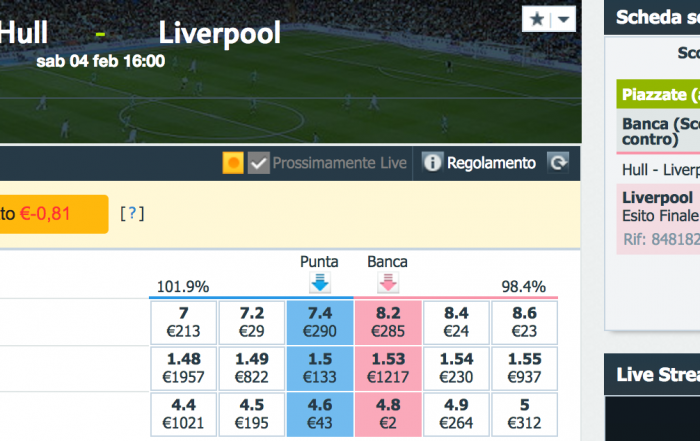The height and width of the screenshot is (441, 700).
Task: Select lay odds 4.8 at €2
Action: point(388,414)
